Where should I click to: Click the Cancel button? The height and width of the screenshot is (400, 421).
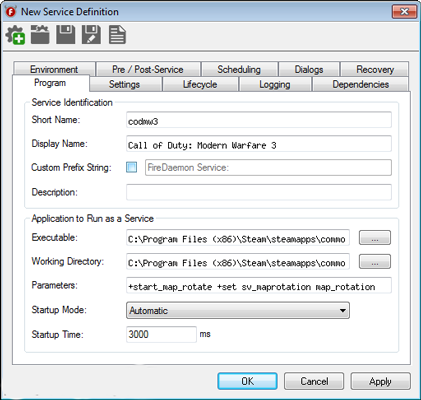tap(314, 381)
